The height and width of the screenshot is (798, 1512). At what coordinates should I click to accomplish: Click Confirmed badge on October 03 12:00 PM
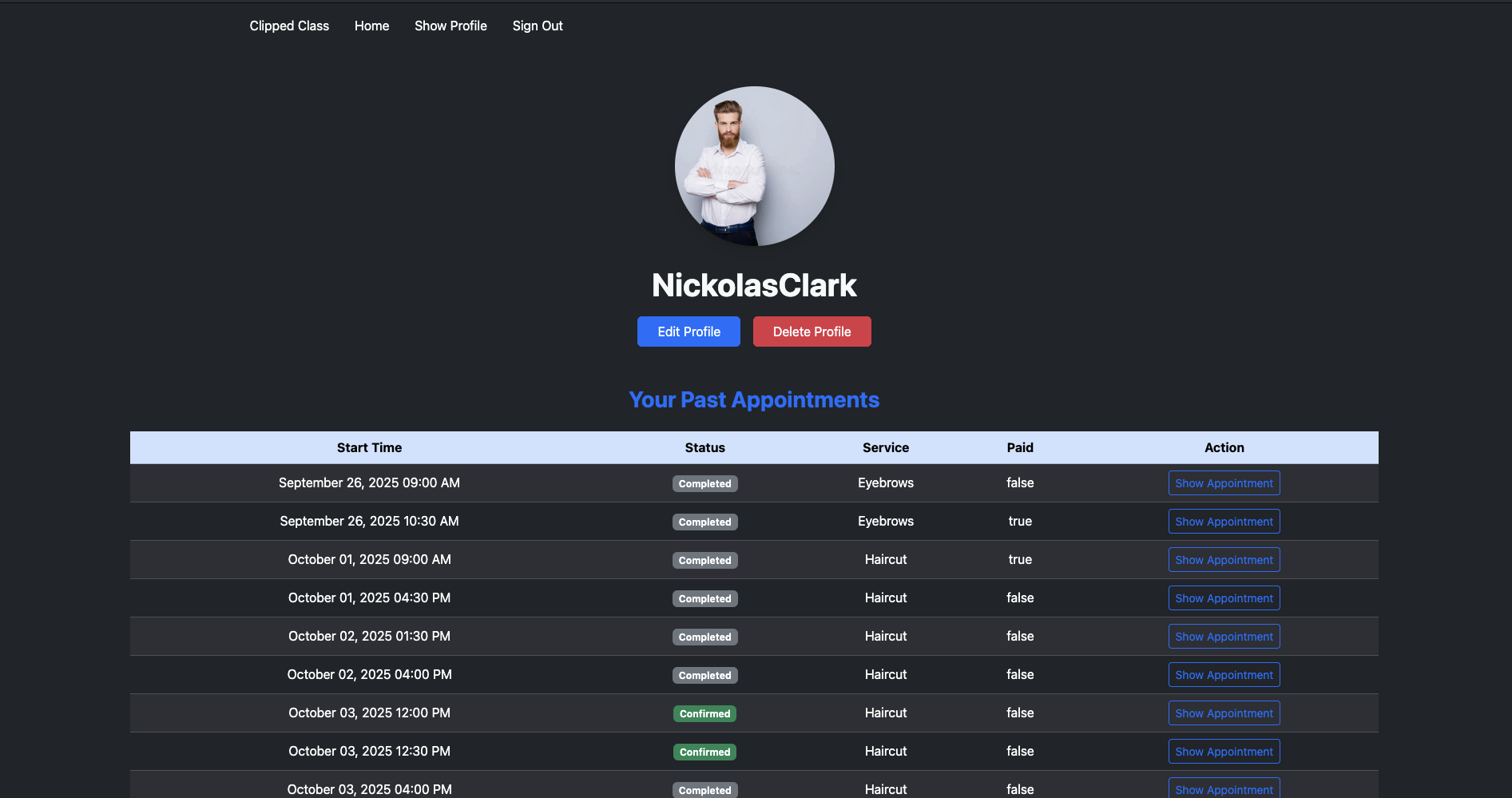(704, 714)
